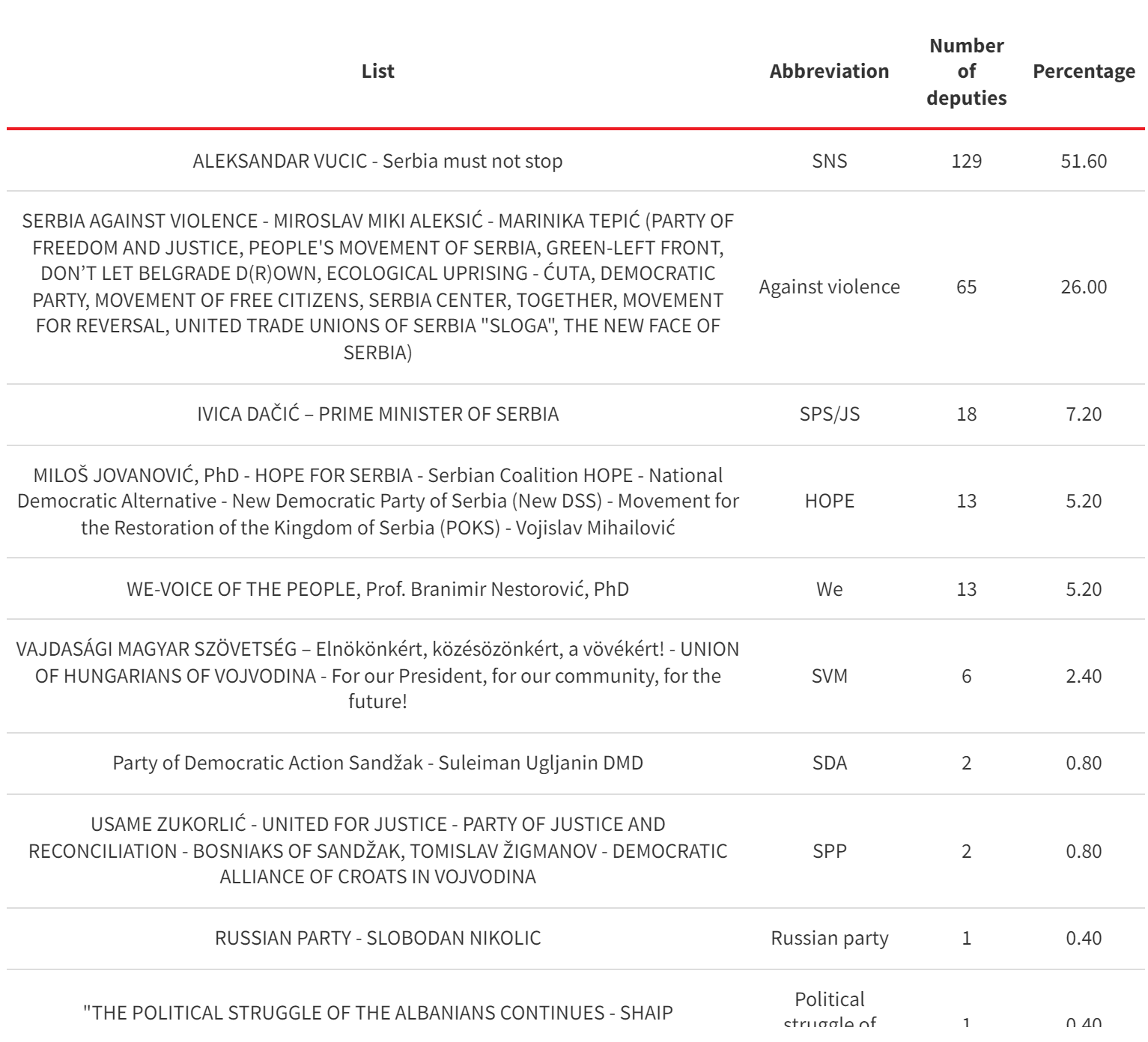Screen dimensions: 1148x1042
Task: Click the 'Political struggle of' abbreviation cell
Action: [x=829, y=1010]
